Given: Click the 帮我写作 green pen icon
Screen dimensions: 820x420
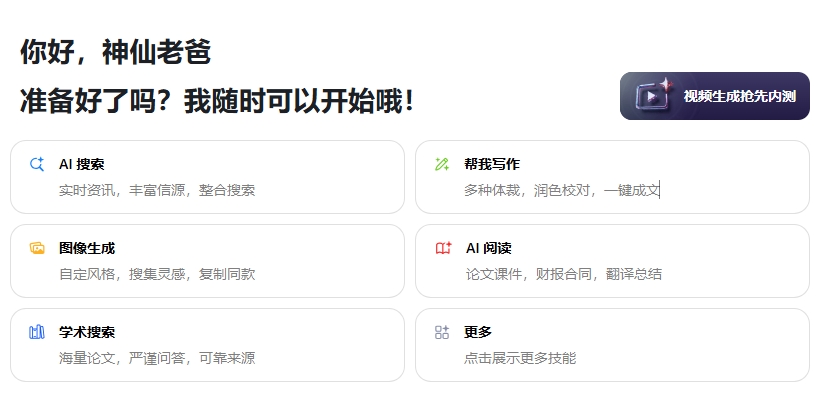Looking at the screenshot, I should pos(442,164).
